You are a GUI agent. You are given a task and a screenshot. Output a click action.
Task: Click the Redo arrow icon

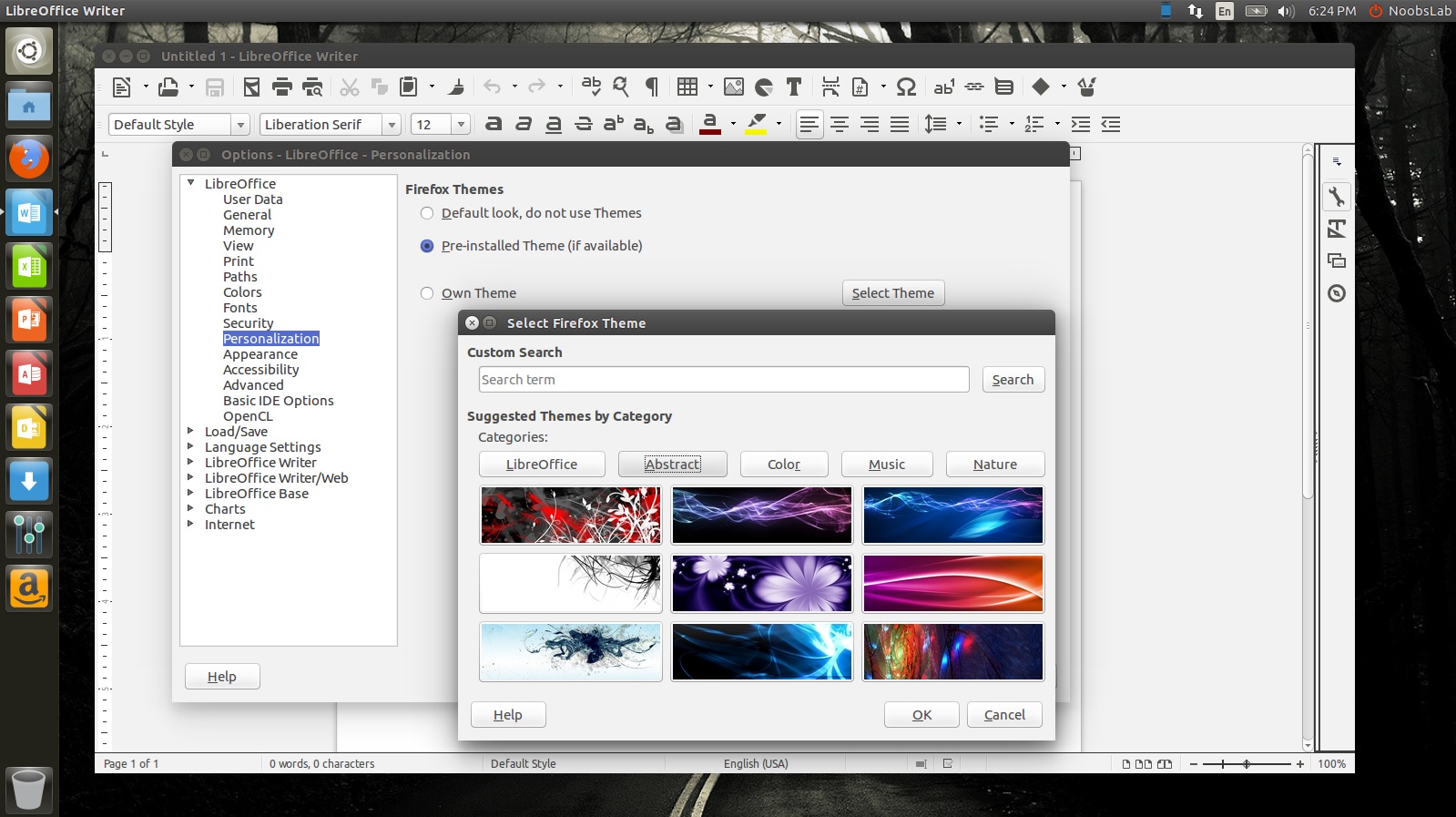point(537,87)
